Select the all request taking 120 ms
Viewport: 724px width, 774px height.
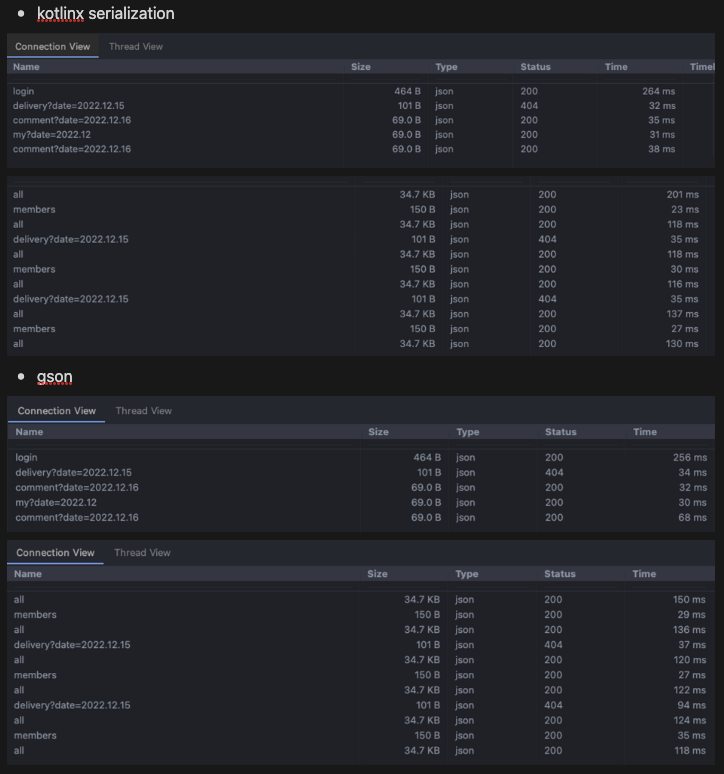pyautogui.click(x=361, y=660)
